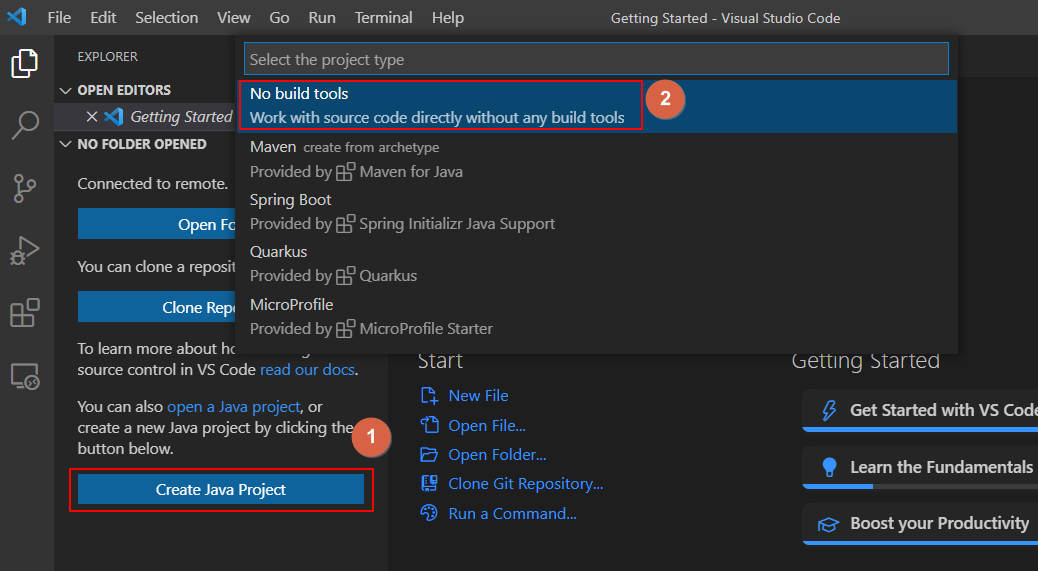Open the Help menu
Image resolution: width=1038 pixels, height=571 pixels.
pos(448,18)
